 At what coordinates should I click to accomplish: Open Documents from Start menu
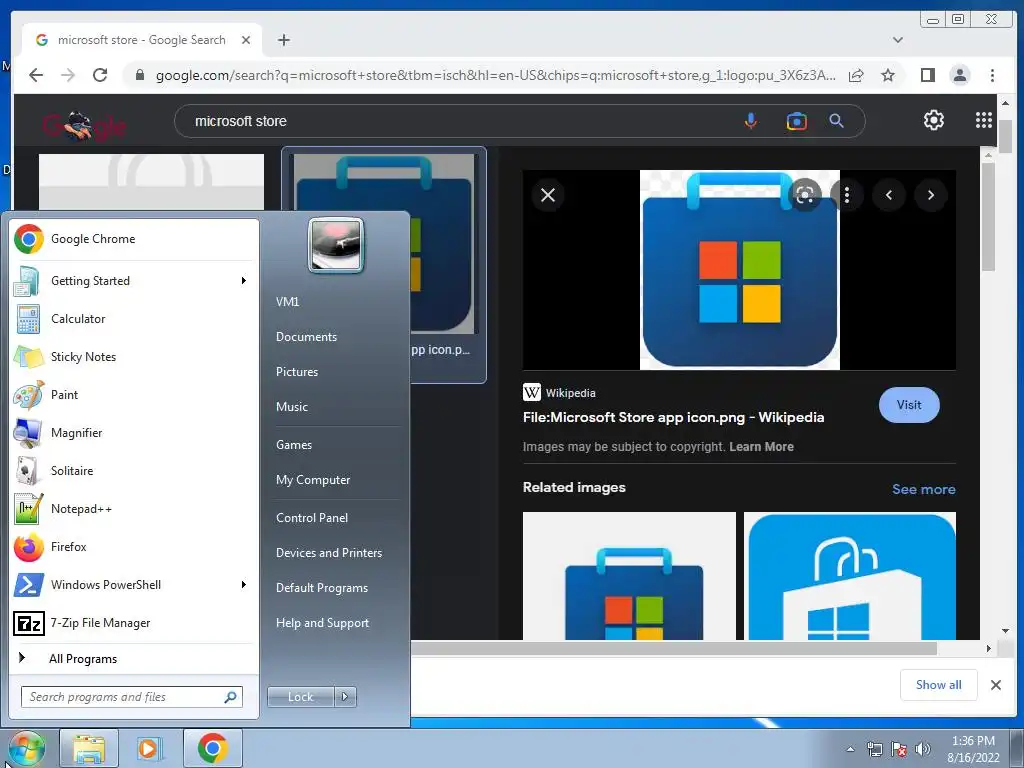pyautogui.click(x=306, y=337)
